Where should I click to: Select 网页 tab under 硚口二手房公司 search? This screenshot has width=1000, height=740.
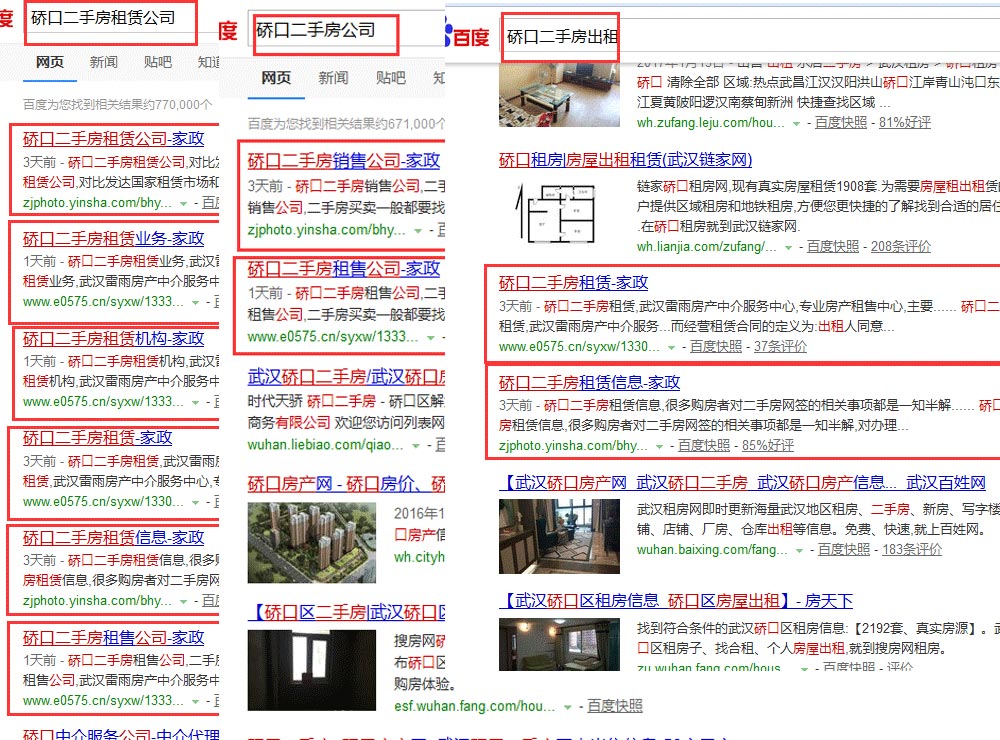[276, 78]
